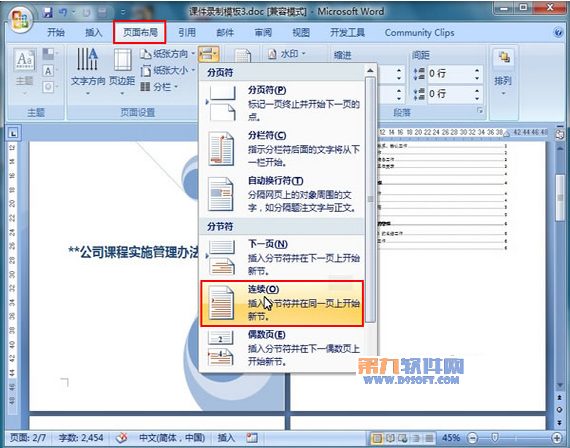Switch to the References (引用) tab
Viewport: 570px width, 448px height.
point(187,33)
